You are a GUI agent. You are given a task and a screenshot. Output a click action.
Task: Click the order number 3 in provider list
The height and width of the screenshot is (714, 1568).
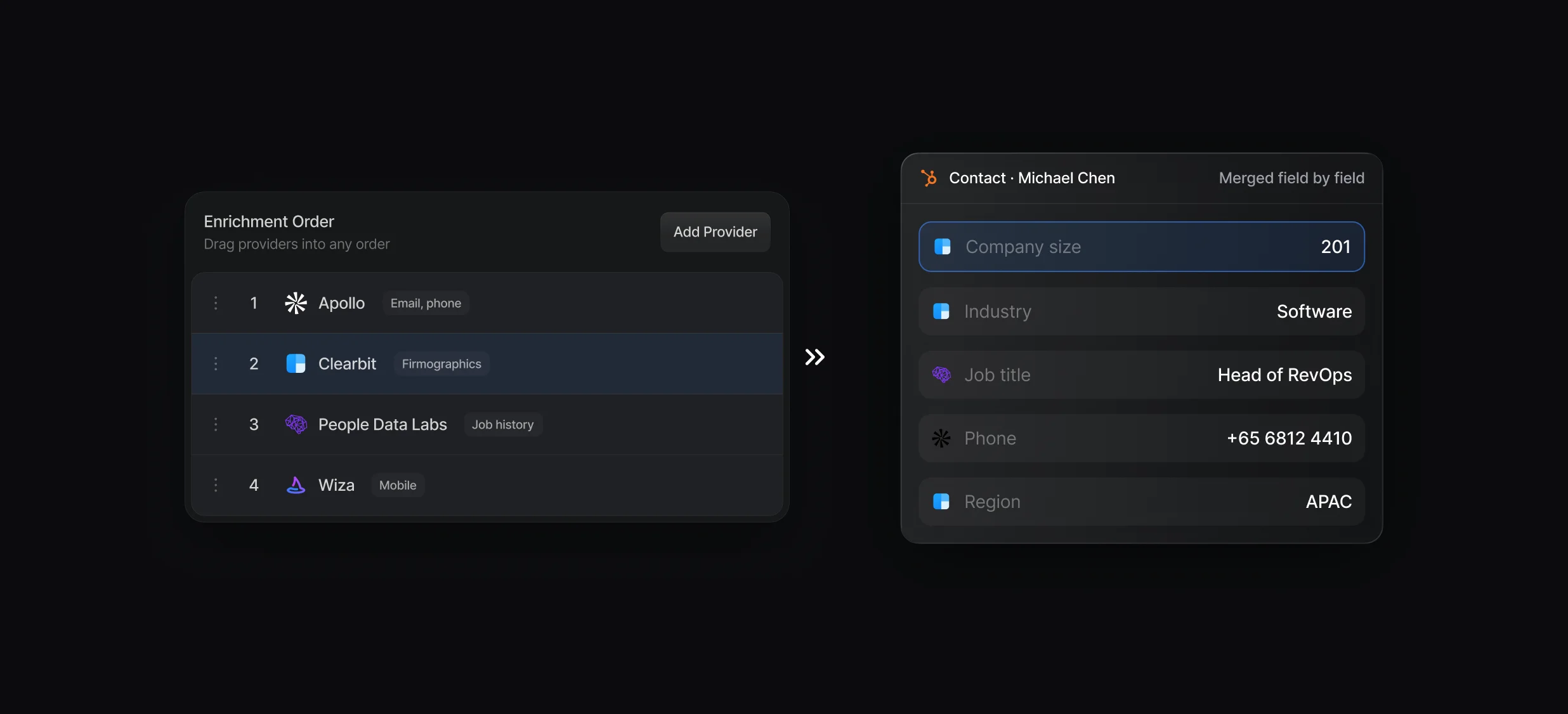point(254,424)
